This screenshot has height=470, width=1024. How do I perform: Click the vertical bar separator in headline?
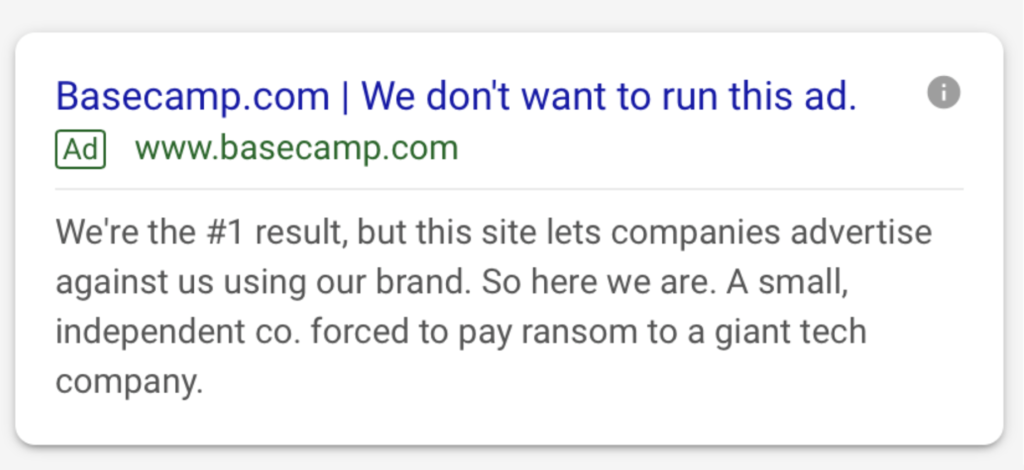point(345,98)
